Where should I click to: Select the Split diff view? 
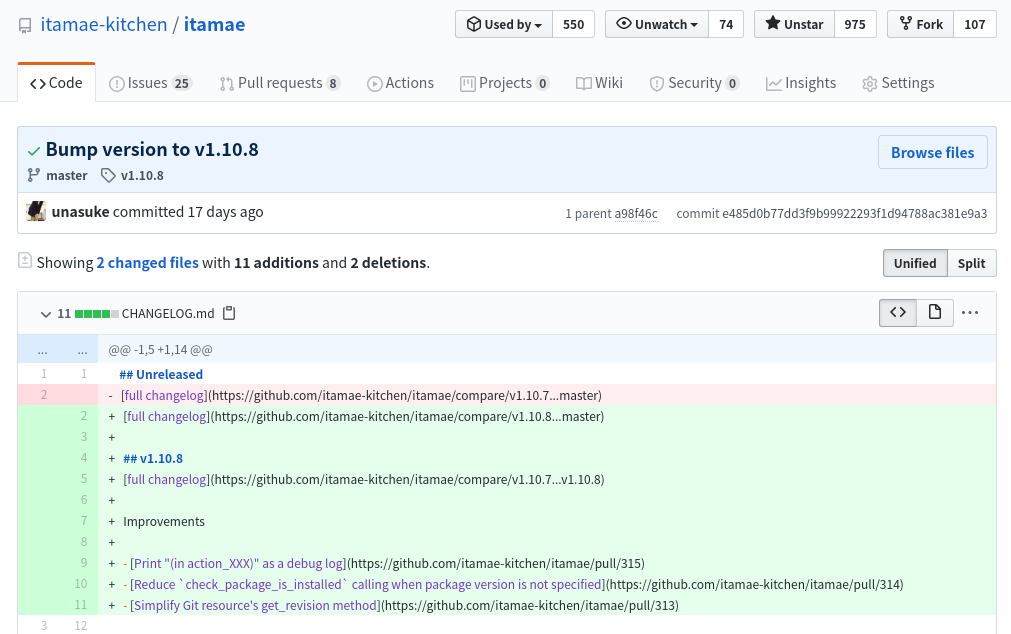[x=971, y=263]
